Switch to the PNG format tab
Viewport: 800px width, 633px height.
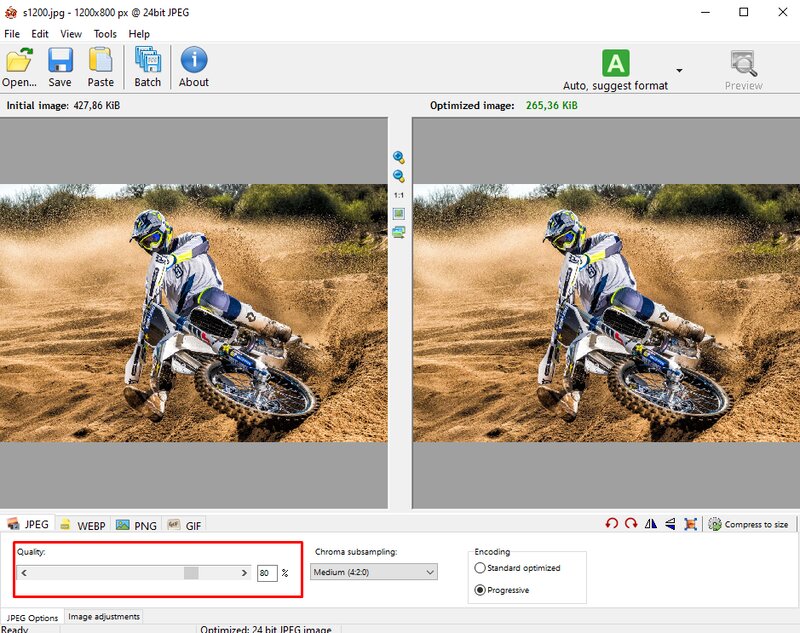pyautogui.click(x=137, y=524)
